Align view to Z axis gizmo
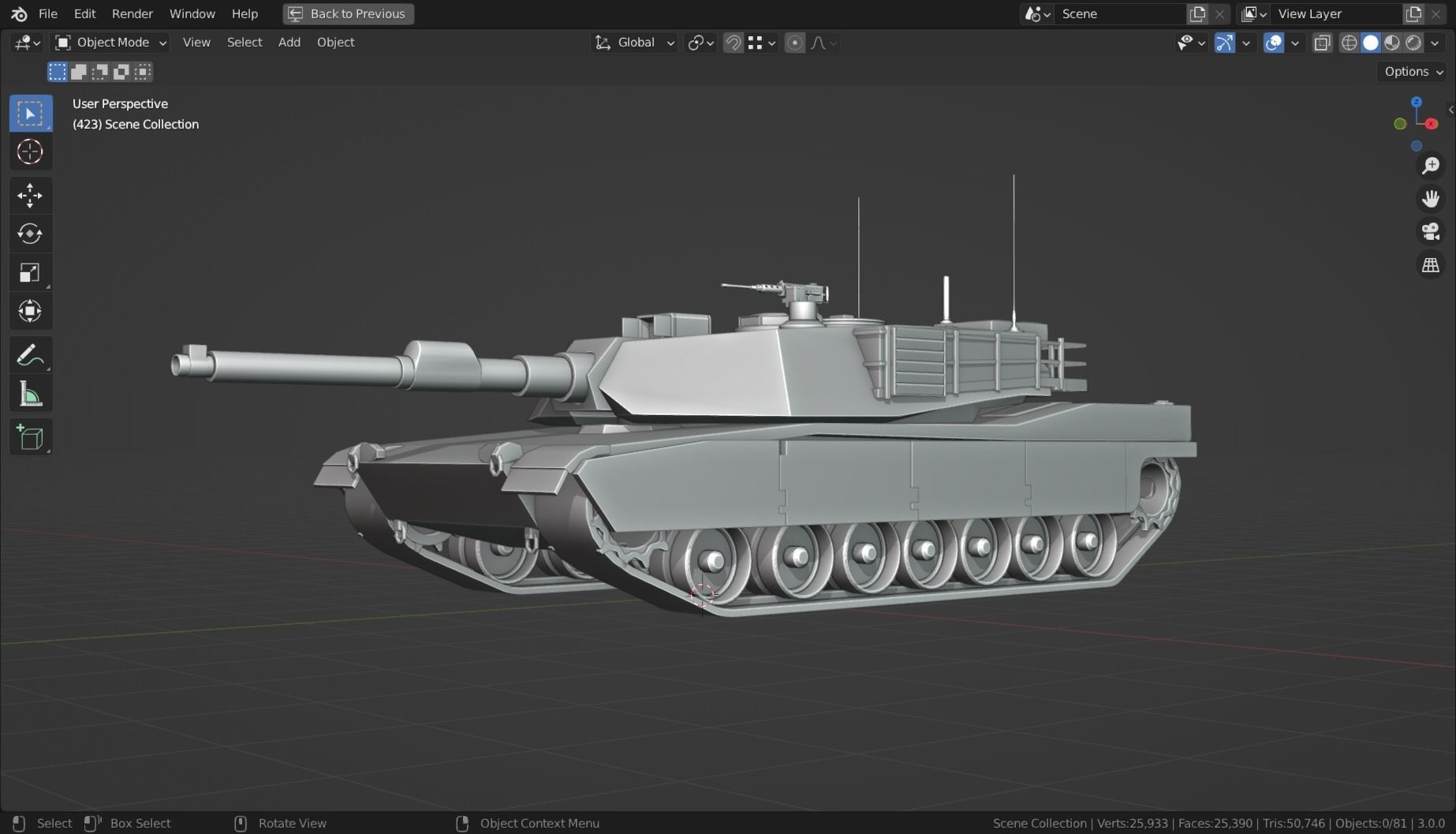 tap(1417, 102)
